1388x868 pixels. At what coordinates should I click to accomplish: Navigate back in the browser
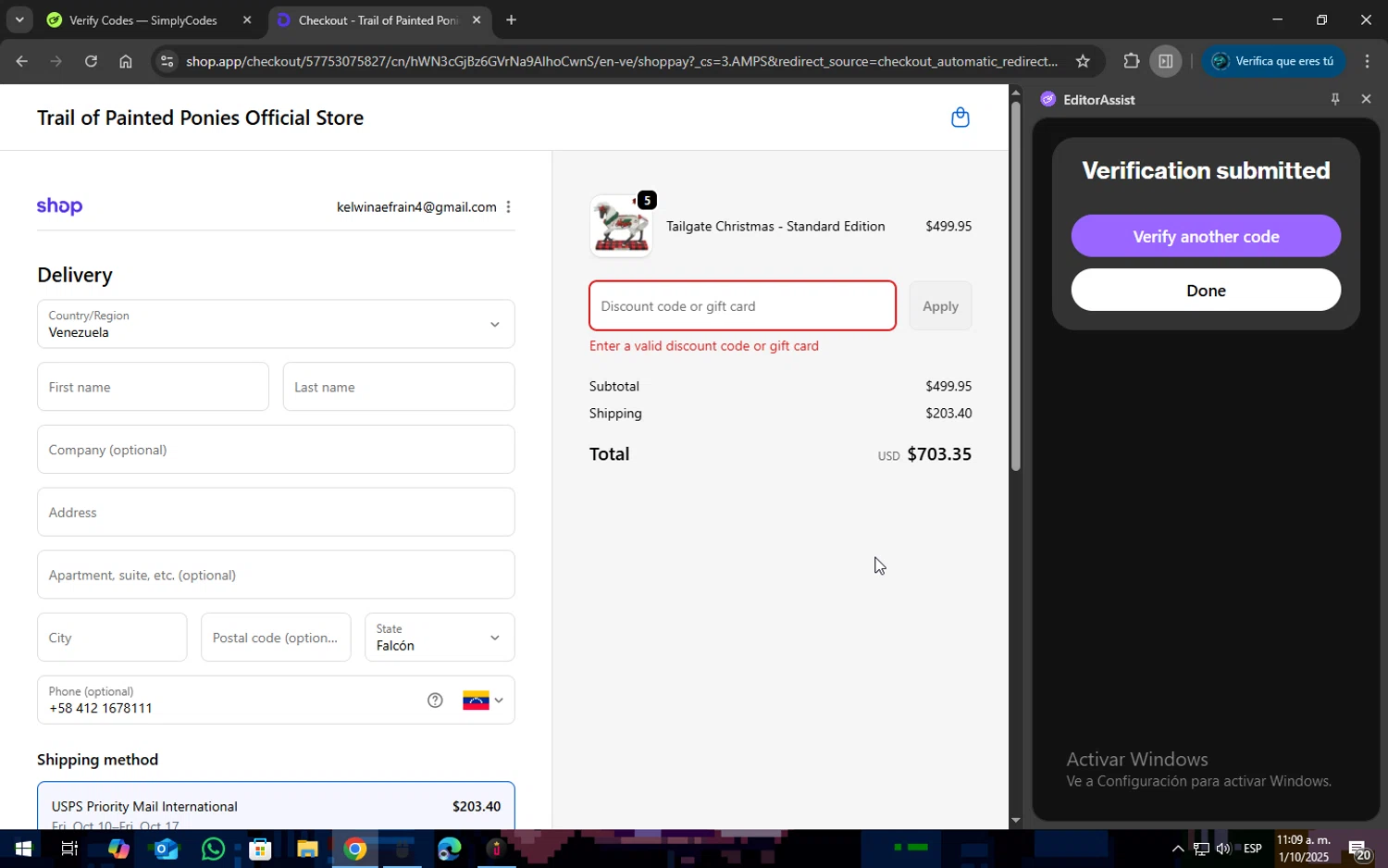pyautogui.click(x=21, y=61)
